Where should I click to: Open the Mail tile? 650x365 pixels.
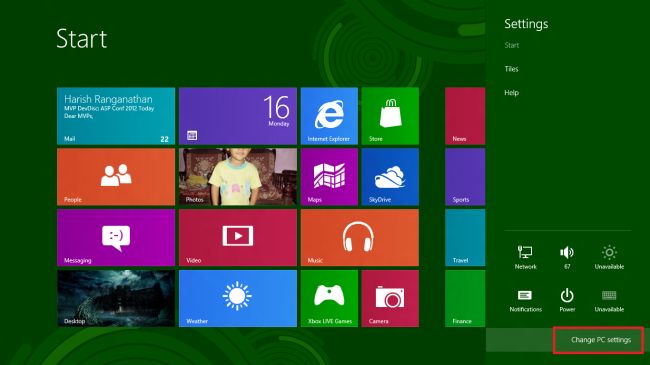tap(116, 116)
